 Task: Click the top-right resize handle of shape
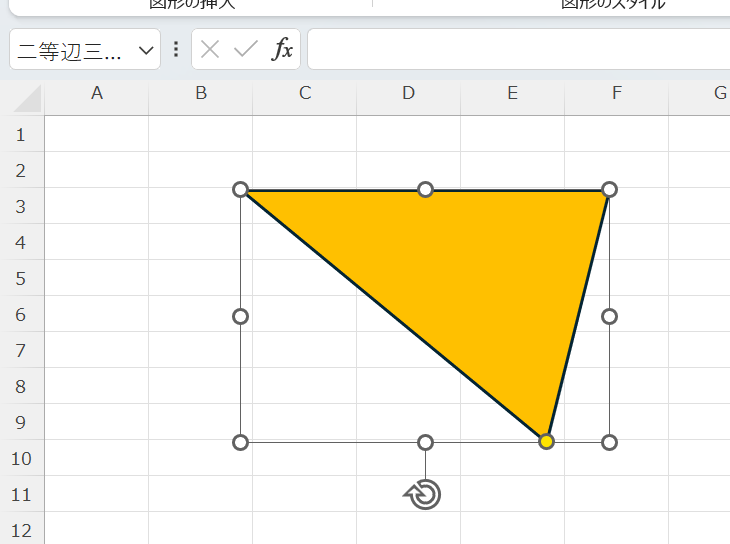point(610,189)
